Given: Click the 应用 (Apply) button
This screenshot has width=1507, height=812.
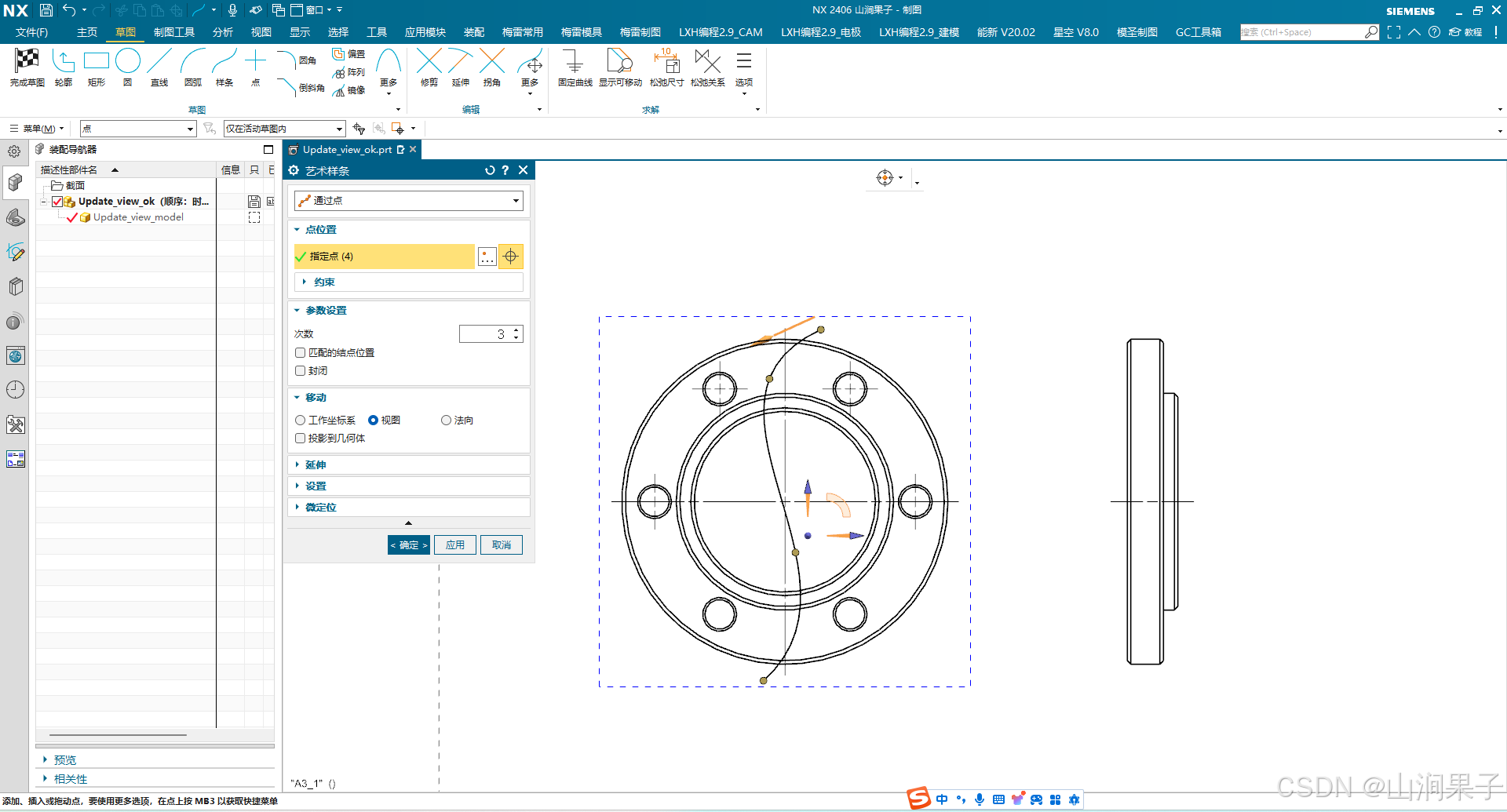Looking at the screenshot, I should (x=455, y=545).
